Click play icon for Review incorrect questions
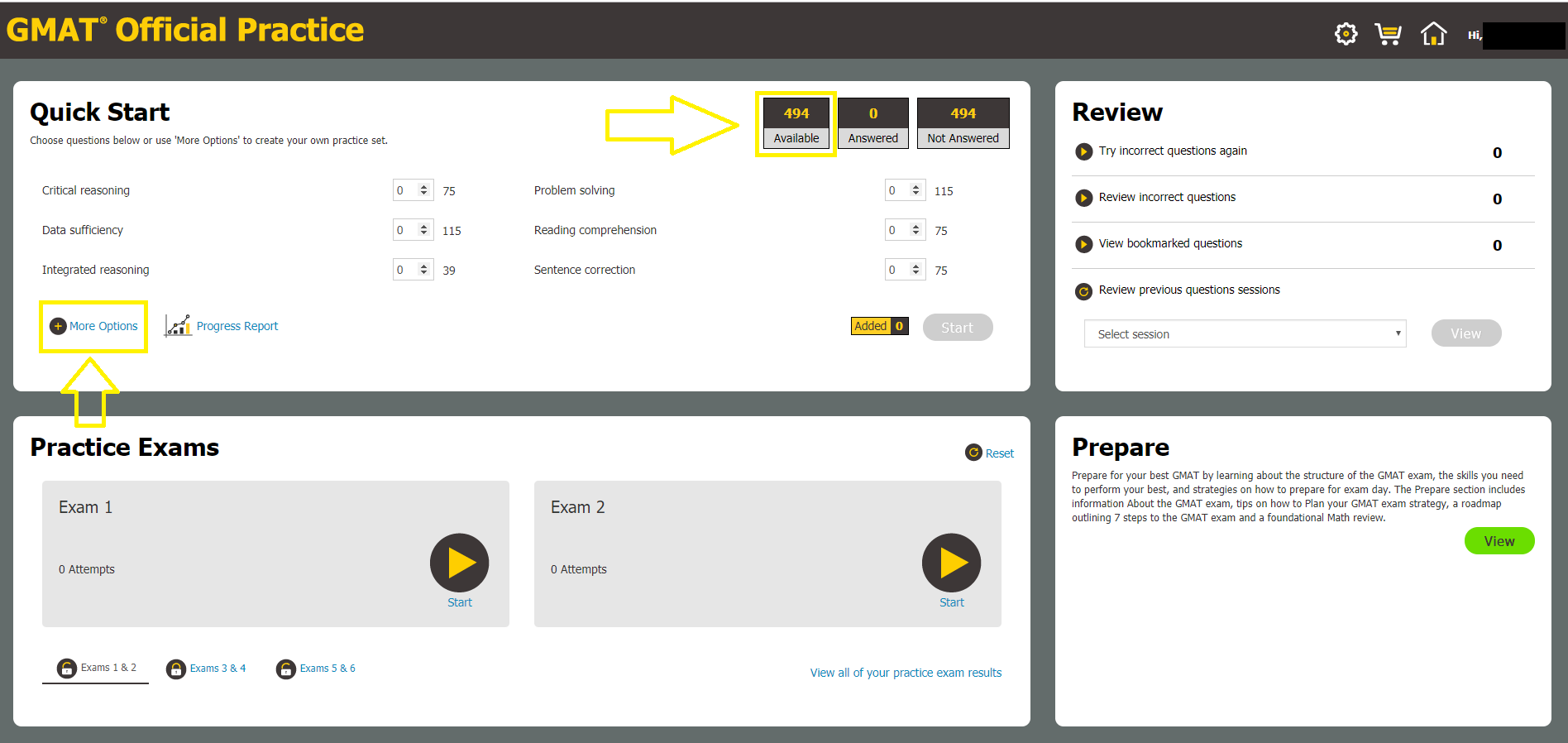 (x=1083, y=198)
